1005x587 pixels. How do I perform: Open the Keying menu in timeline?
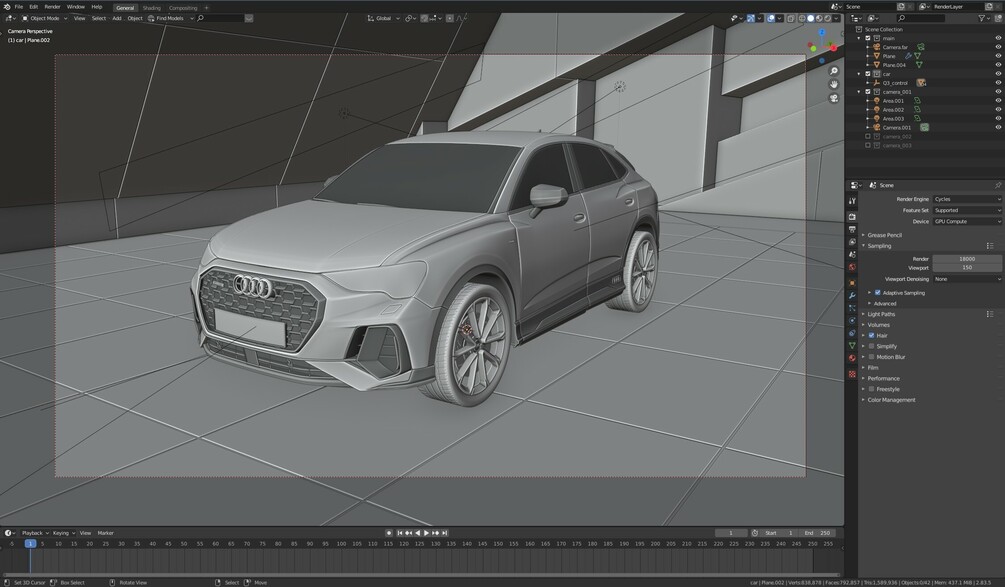point(63,533)
